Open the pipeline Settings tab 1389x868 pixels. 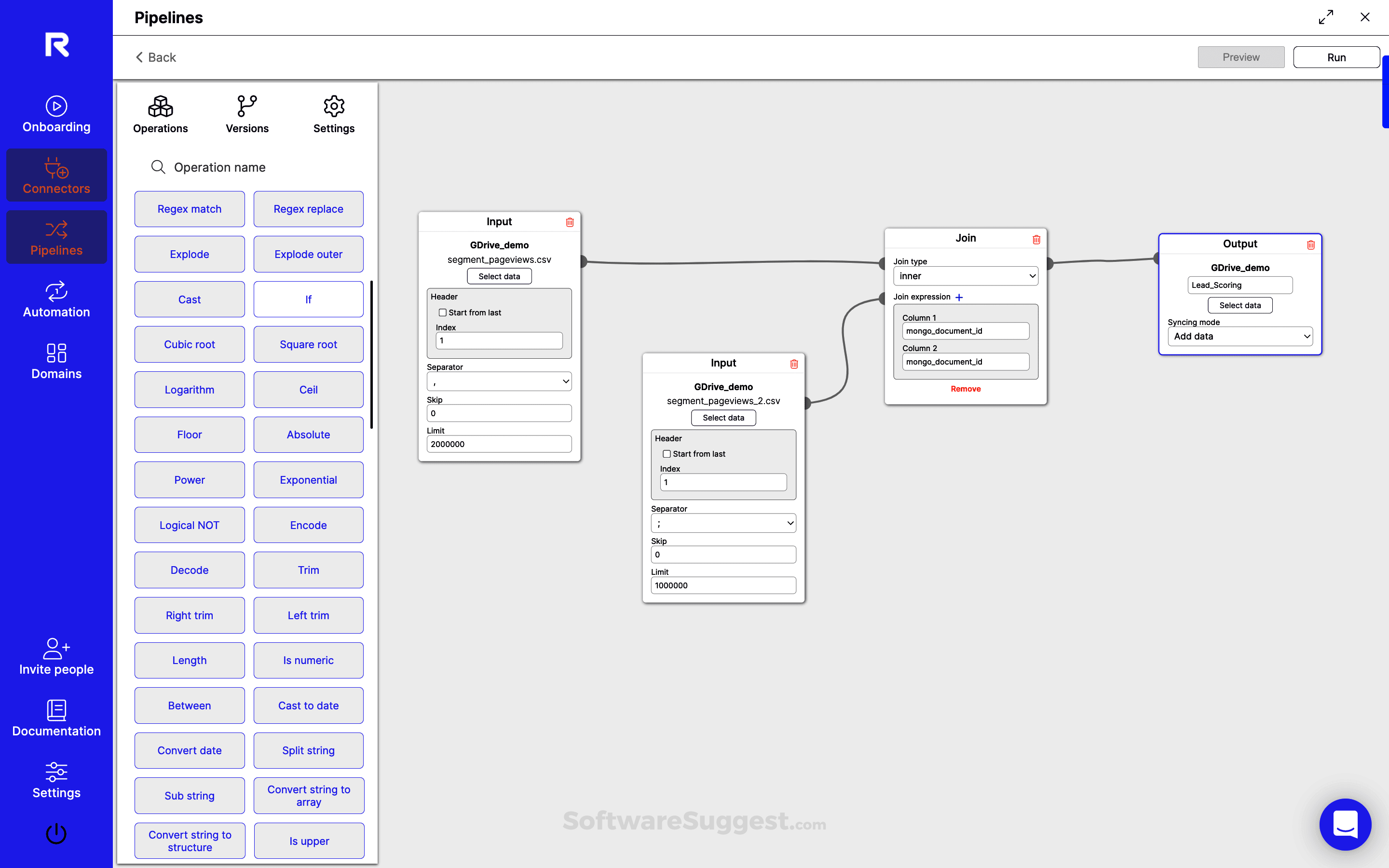click(333, 114)
